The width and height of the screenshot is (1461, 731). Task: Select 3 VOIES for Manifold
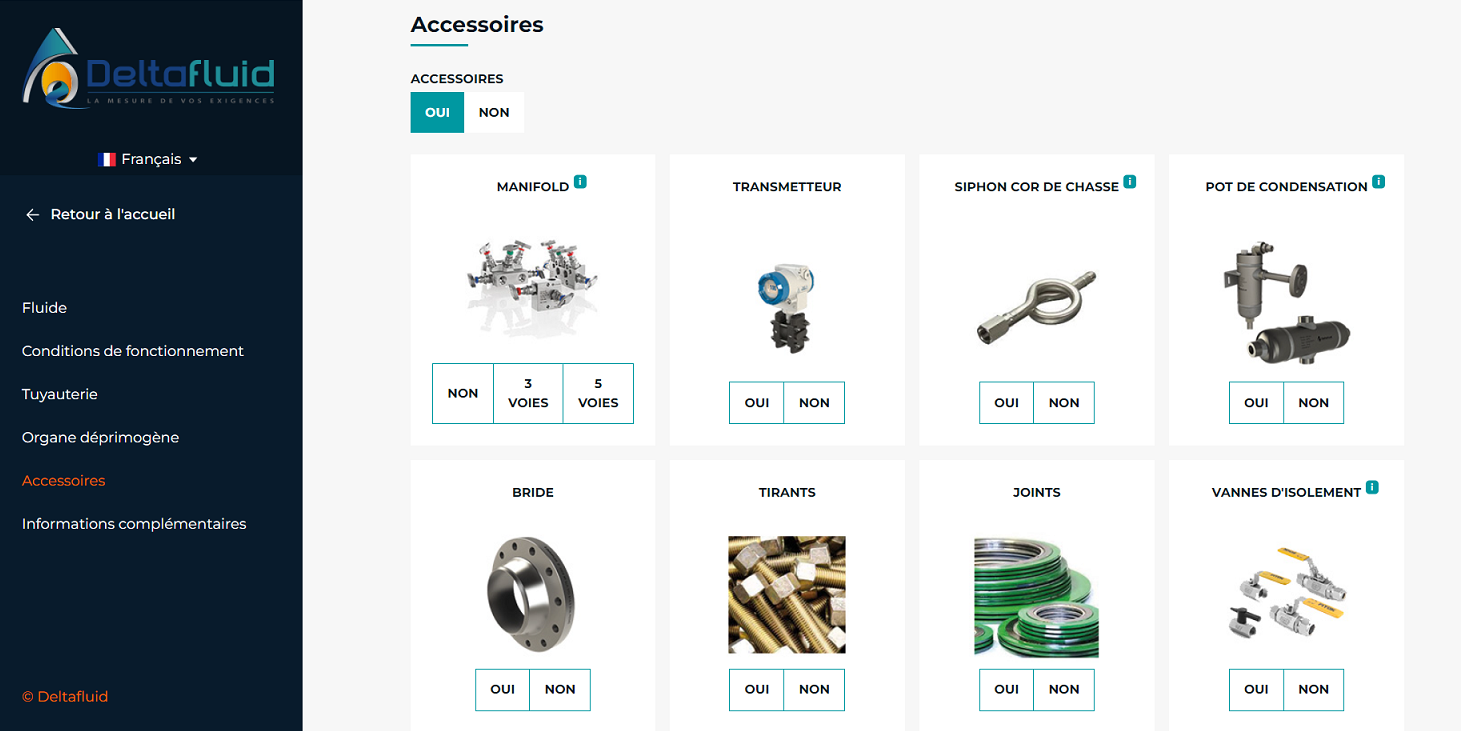[x=528, y=393]
